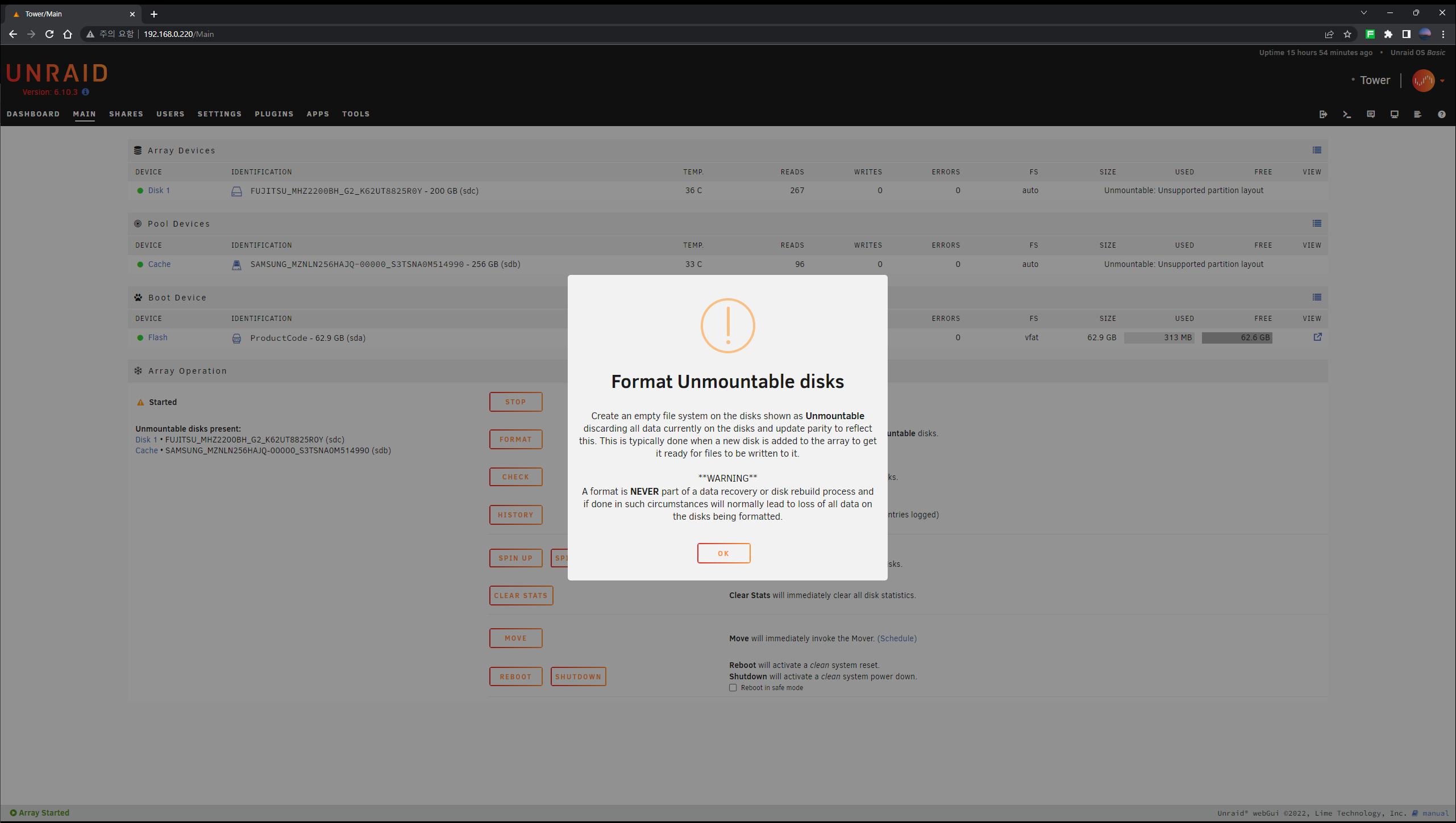Screen dimensions: 1456x823
Task: Click the system info monitor icon
Action: pos(1394,114)
